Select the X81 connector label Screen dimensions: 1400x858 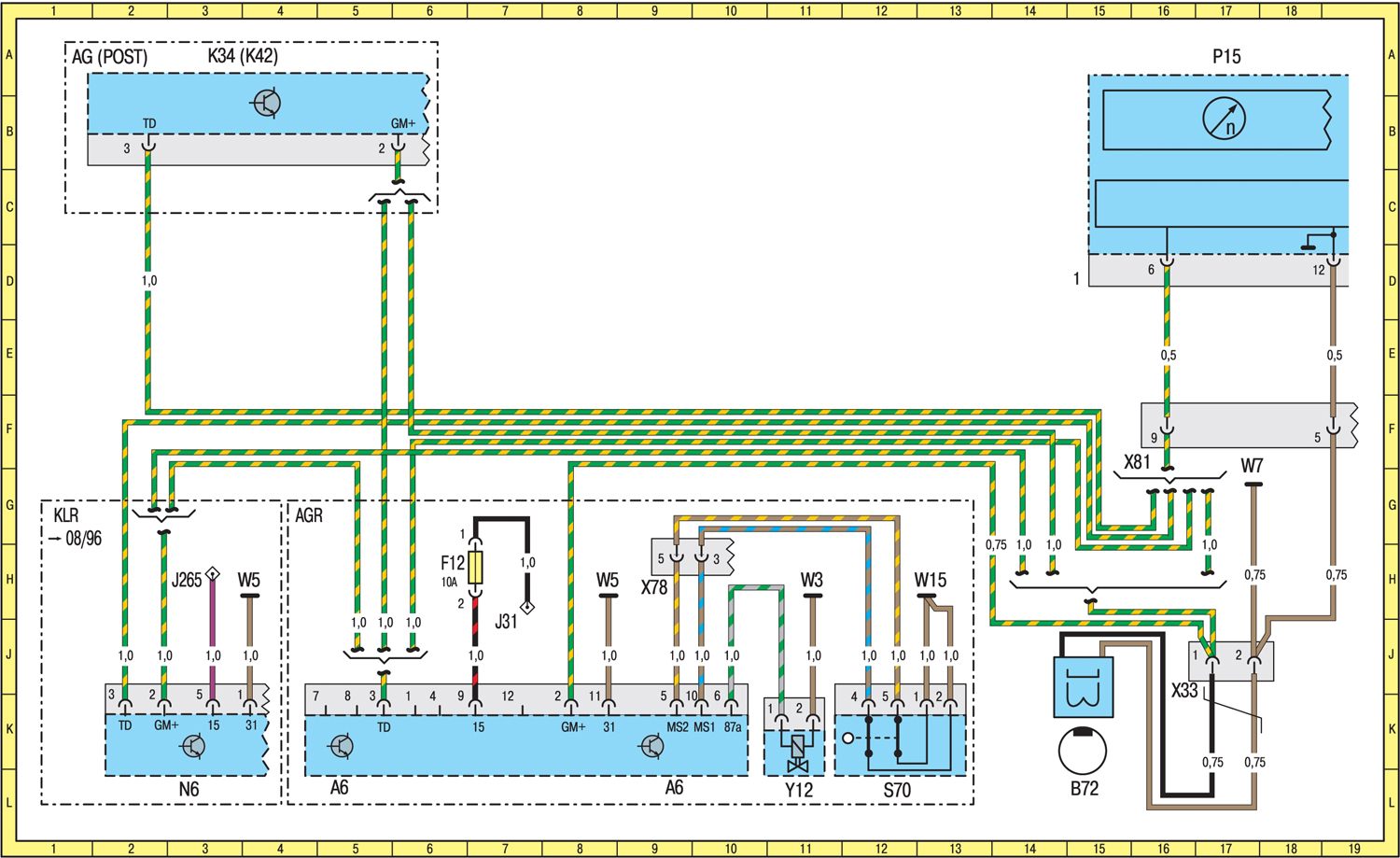(1136, 462)
